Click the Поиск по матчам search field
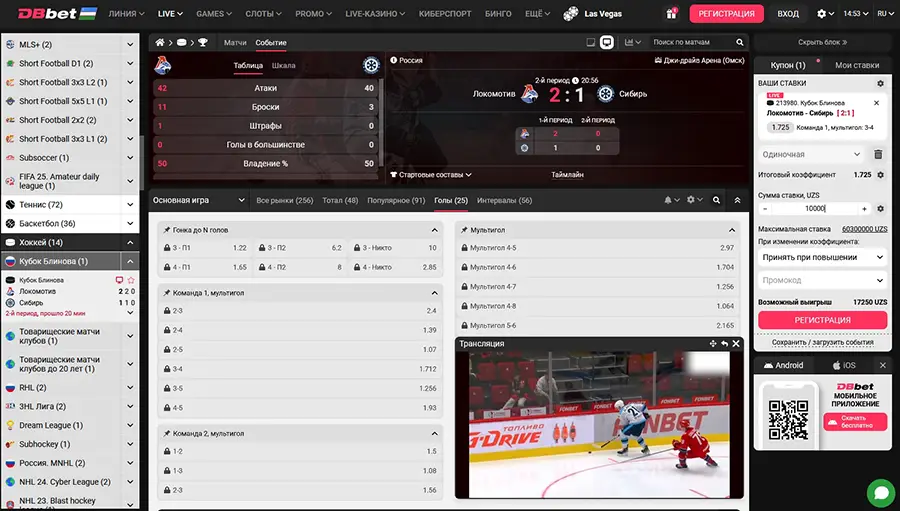 click(x=692, y=42)
